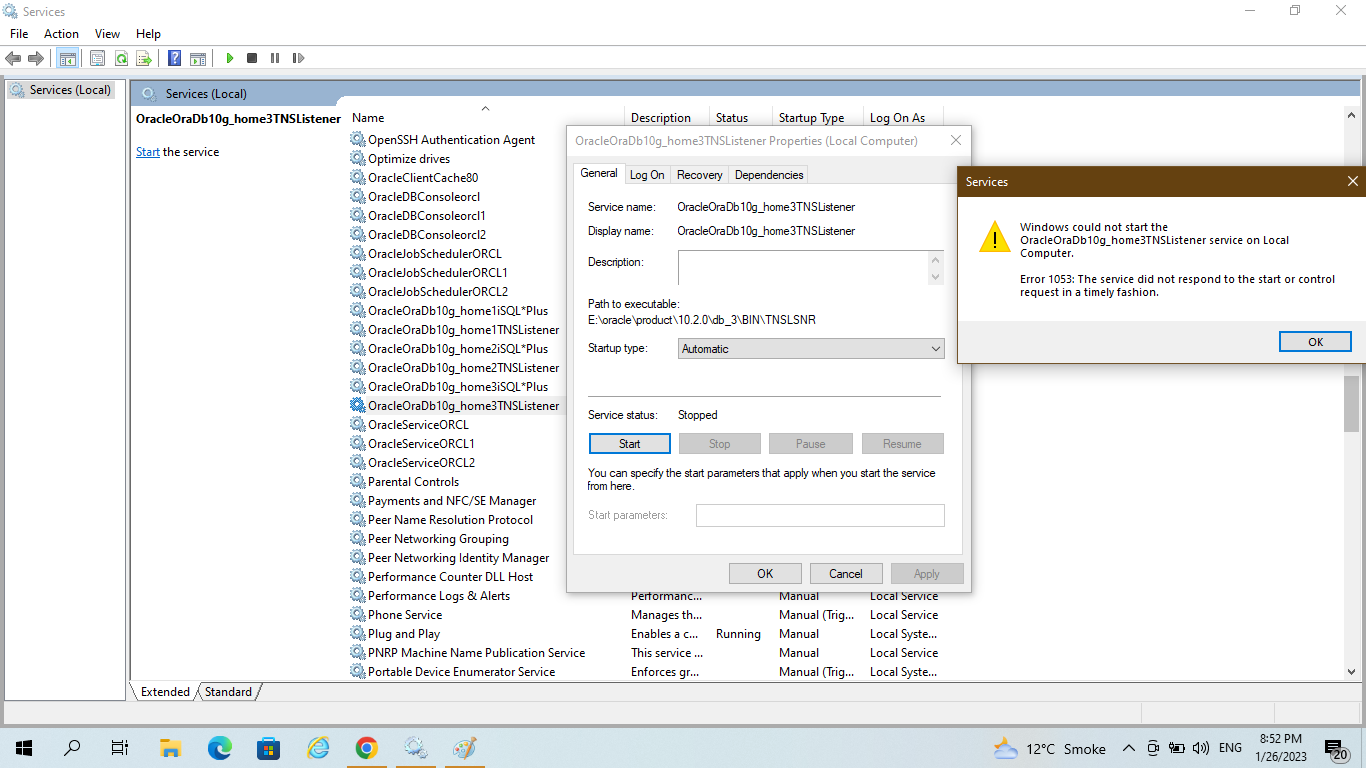Open Internet Explorer from taskbar
Viewport: 1366px width, 768px height.
tap(318, 747)
